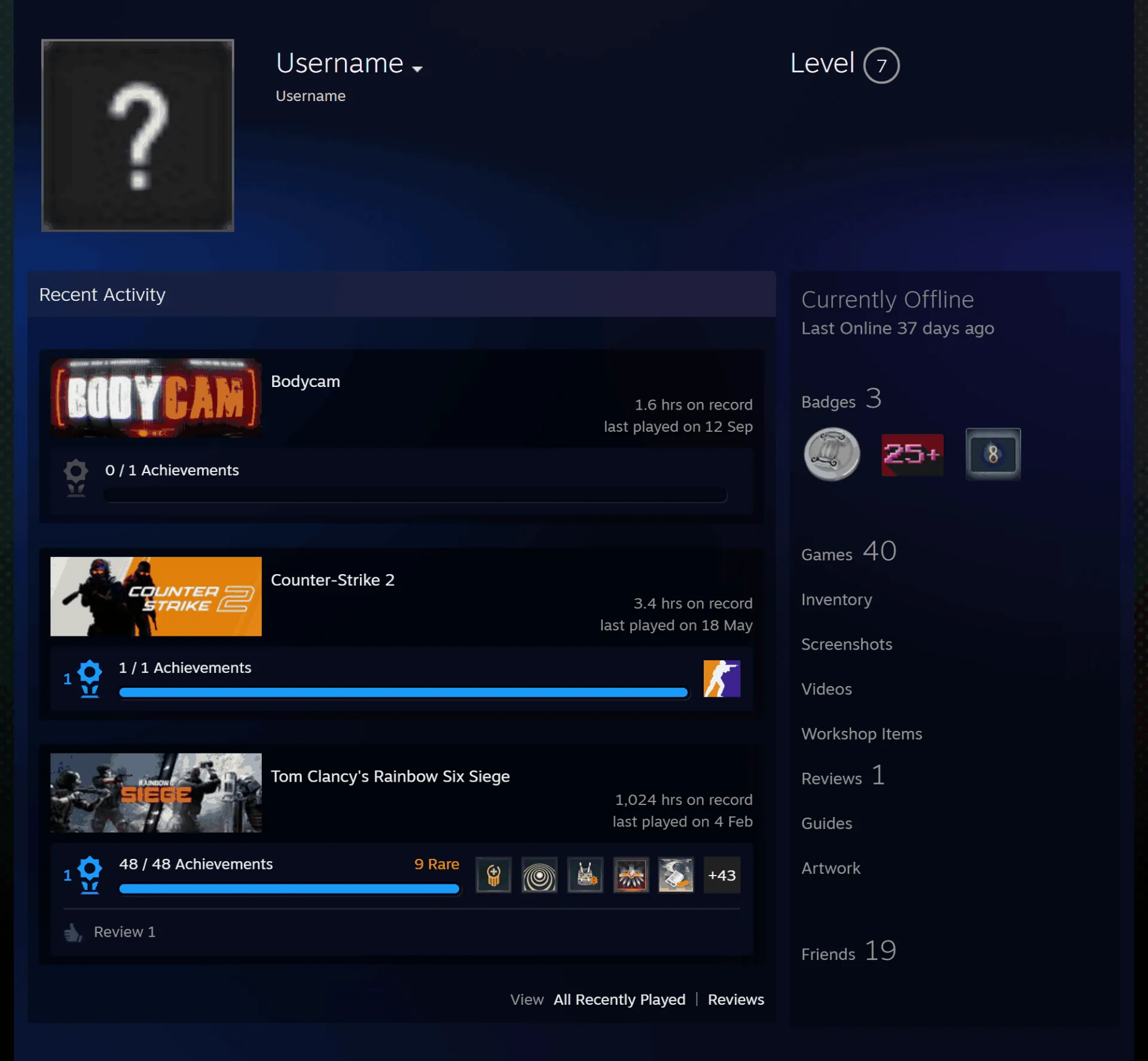Open Counter-Strike 2 1 / 1 Achievements
The width and height of the screenshot is (1148, 1061).
(x=185, y=667)
